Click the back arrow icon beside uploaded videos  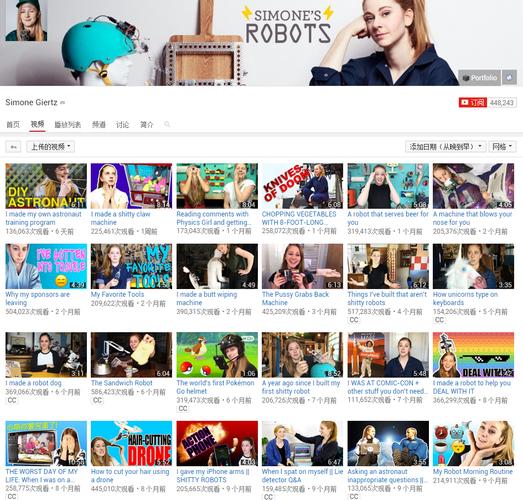pos(14,147)
